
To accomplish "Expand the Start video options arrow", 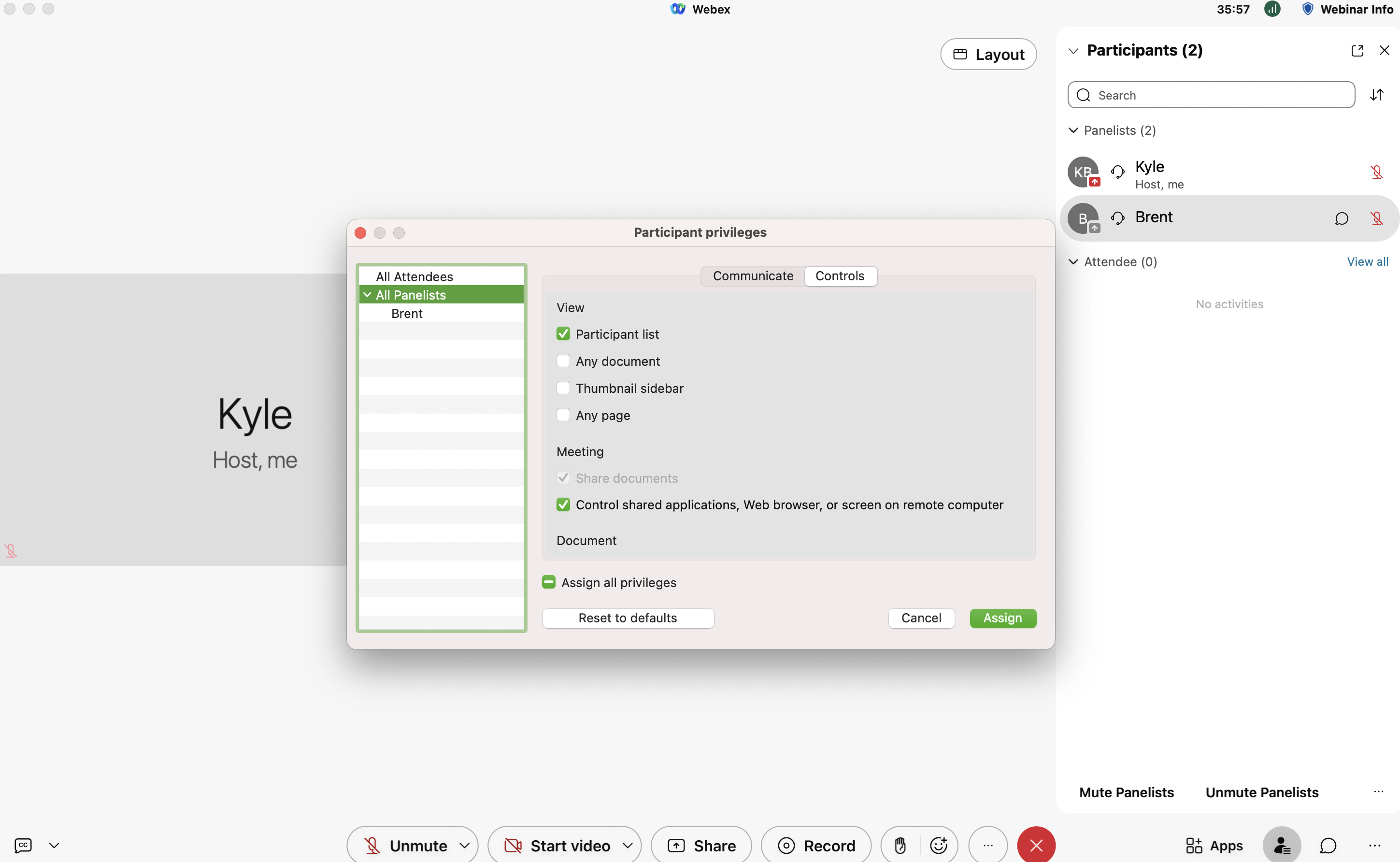I will tap(628, 845).
